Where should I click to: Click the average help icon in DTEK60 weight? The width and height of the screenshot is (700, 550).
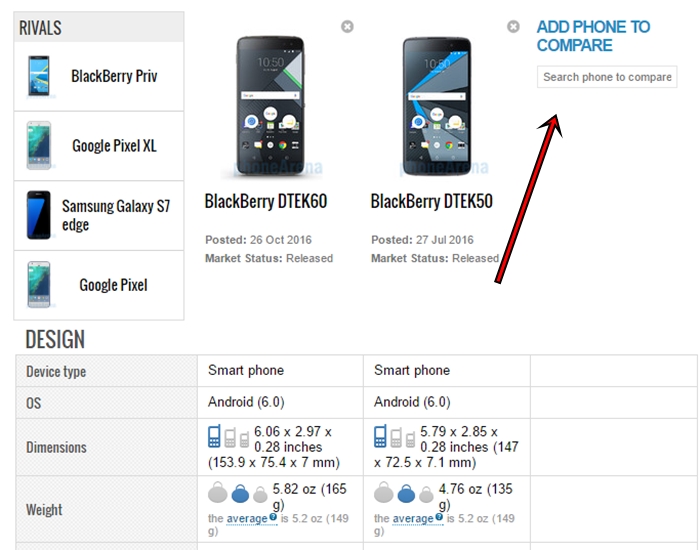pos(273,517)
